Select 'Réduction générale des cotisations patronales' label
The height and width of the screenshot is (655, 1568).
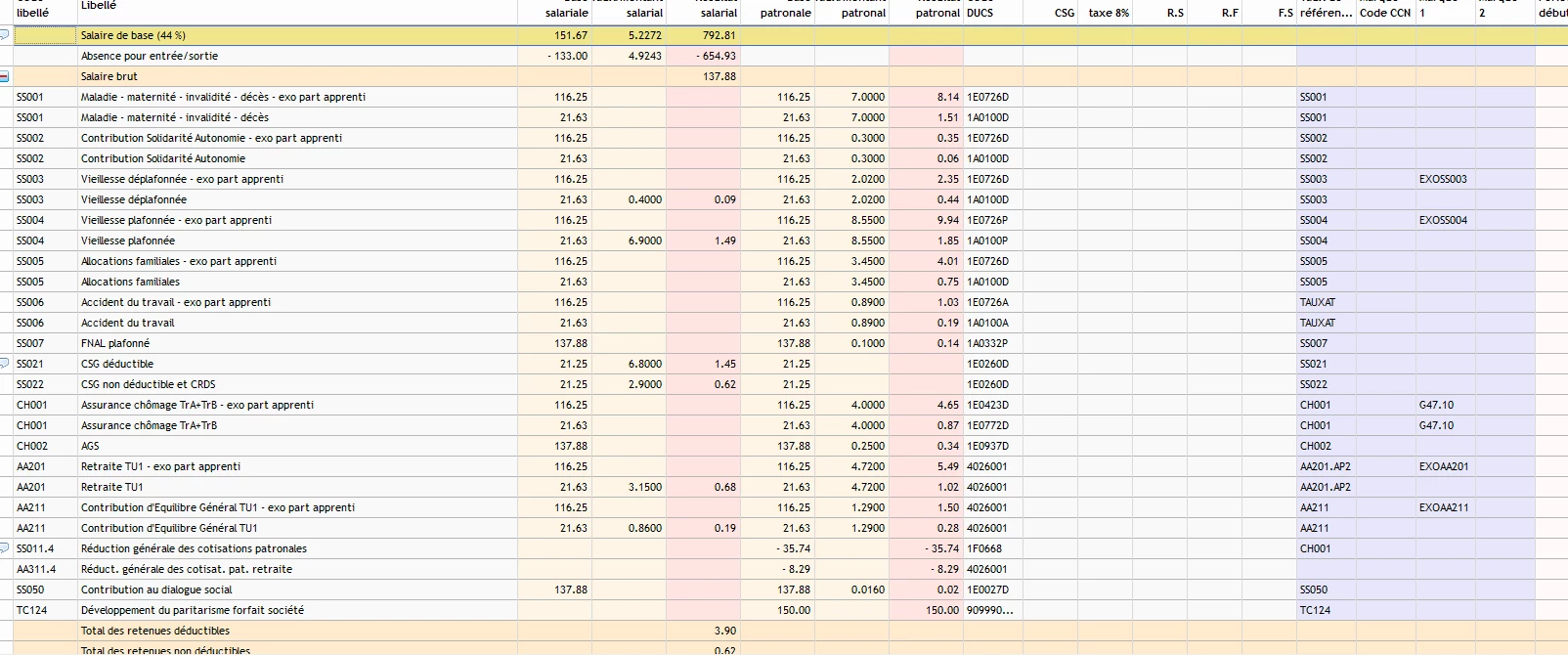click(x=194, y=548)
